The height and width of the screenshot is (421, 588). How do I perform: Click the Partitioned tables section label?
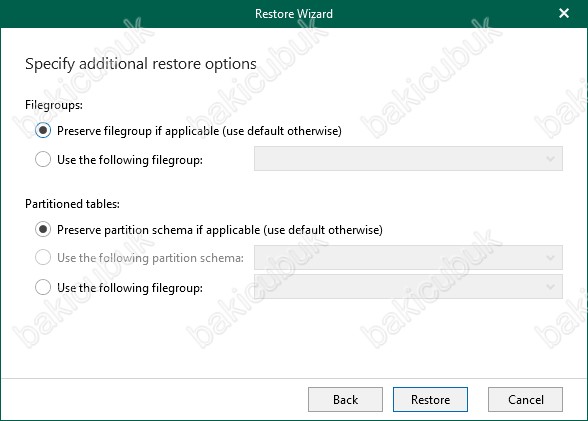72,204
